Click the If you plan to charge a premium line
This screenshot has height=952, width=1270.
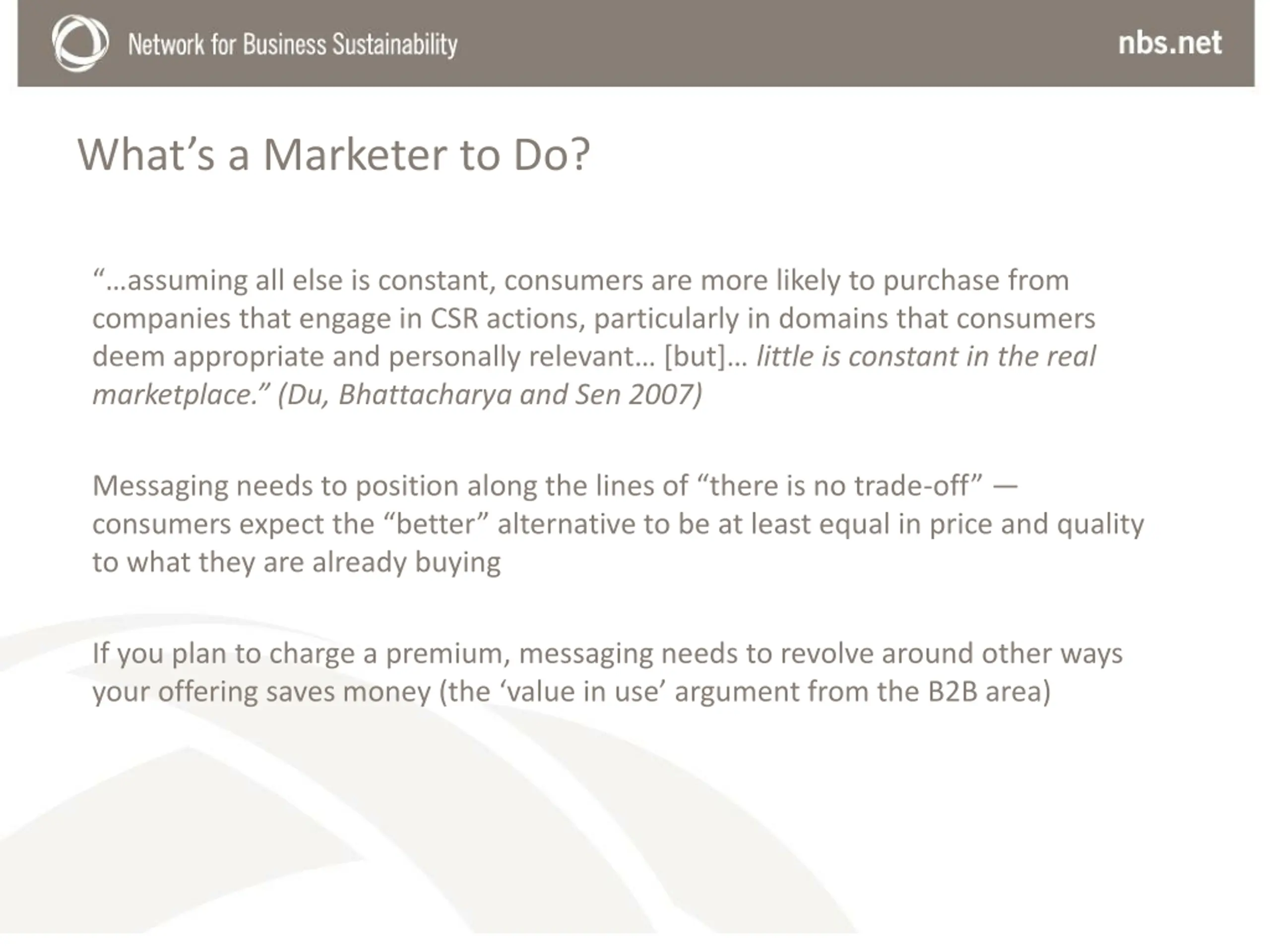[x=607, y=654]
